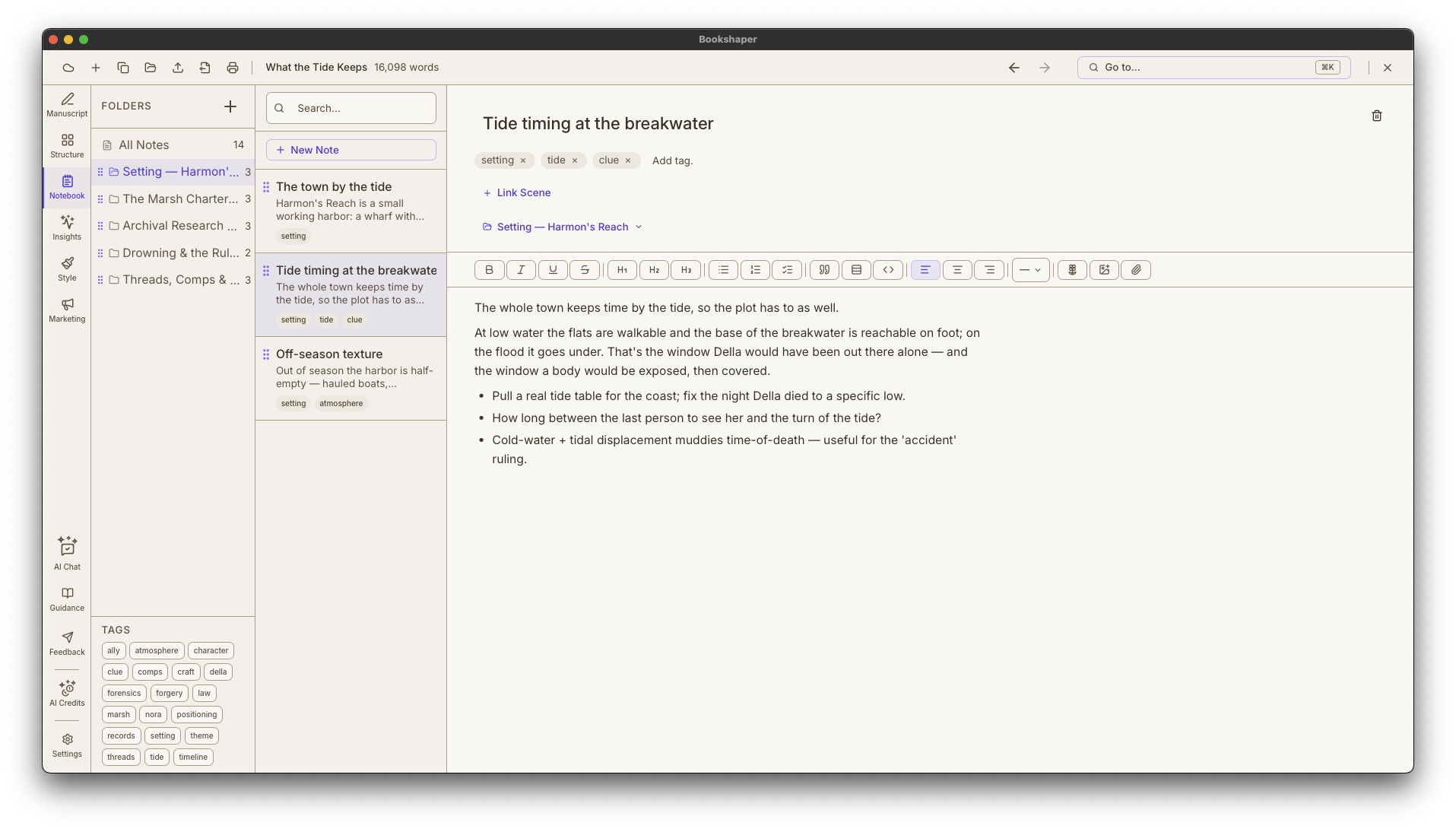Click Link Scene

click(517, 193)
